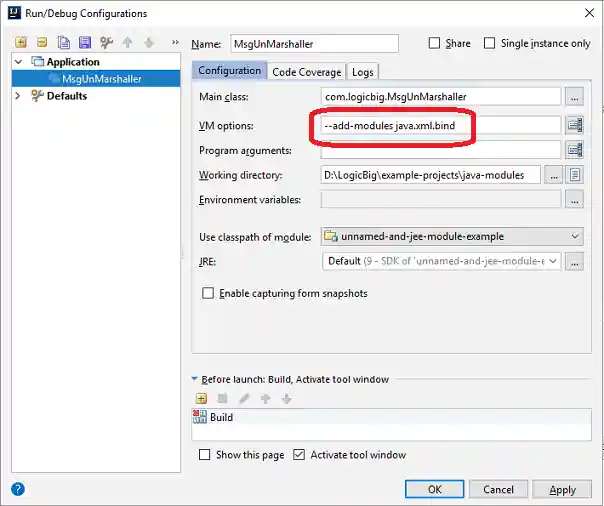The width and height of the screenshot is (604, 506).
Task: Browse for Working directory
Action: click(554, 175)
